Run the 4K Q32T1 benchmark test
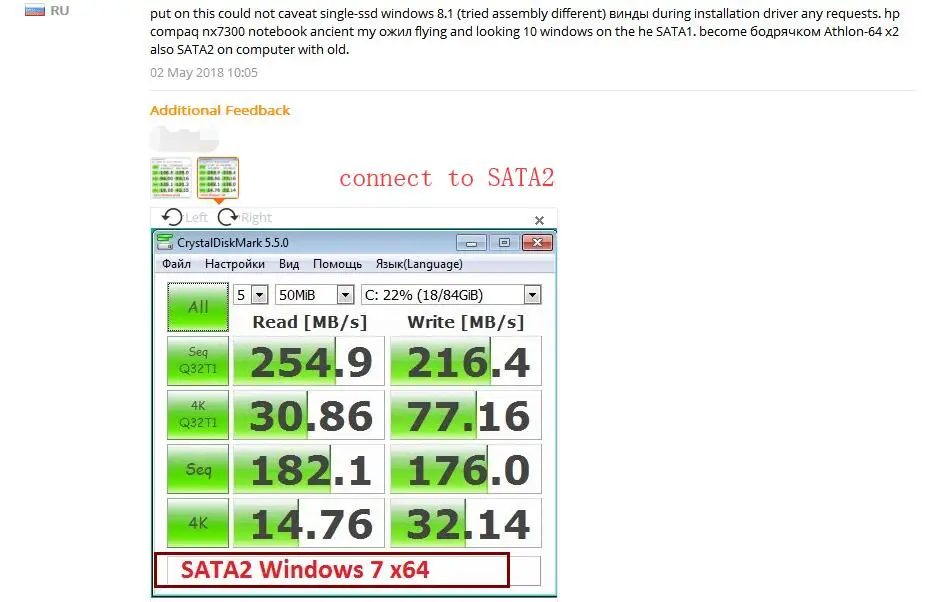Image resolution: width=949 pixels, height=602 pixels. pyautogui.click(x=197, y=415)
